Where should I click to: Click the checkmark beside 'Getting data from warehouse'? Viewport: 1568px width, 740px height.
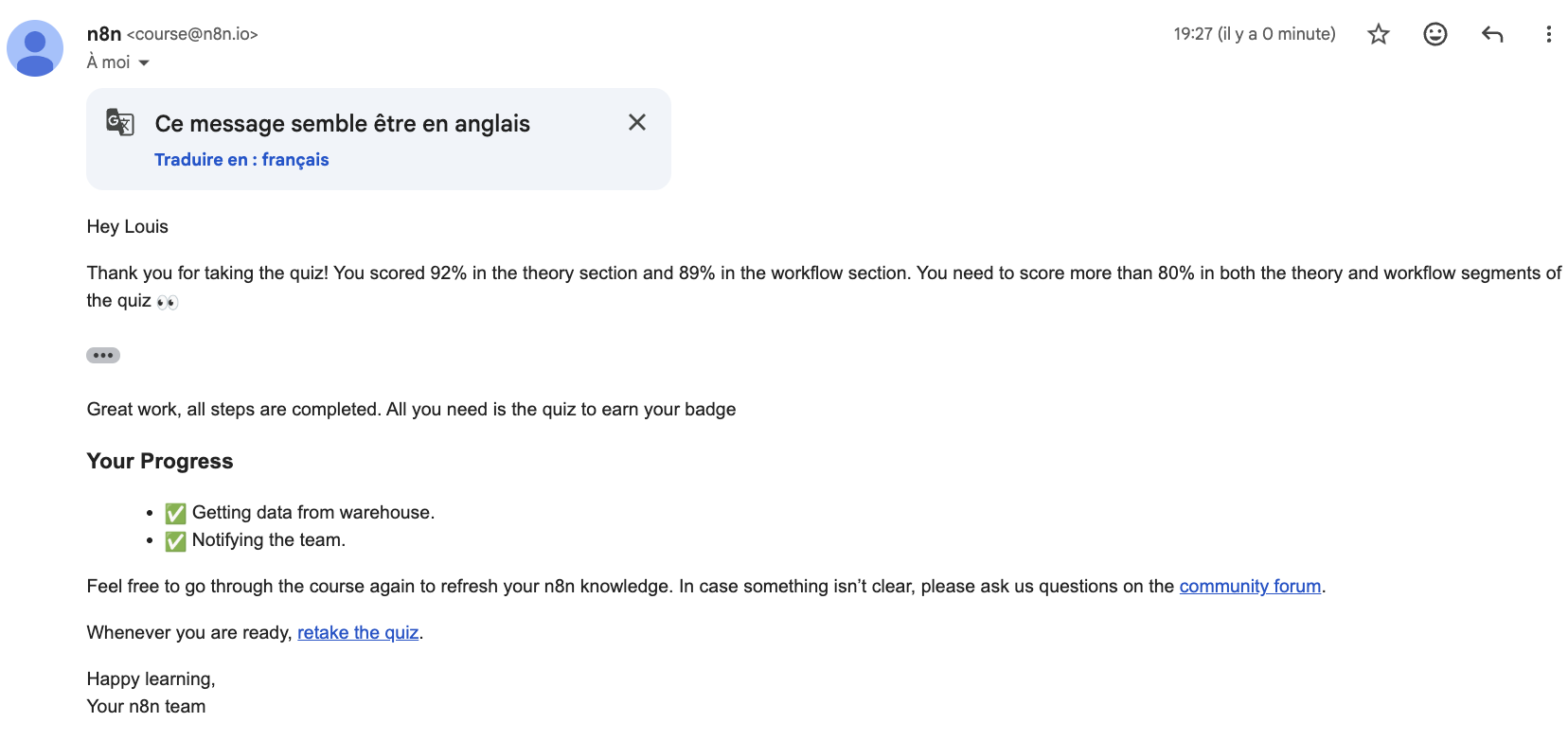tap(175, 514)
